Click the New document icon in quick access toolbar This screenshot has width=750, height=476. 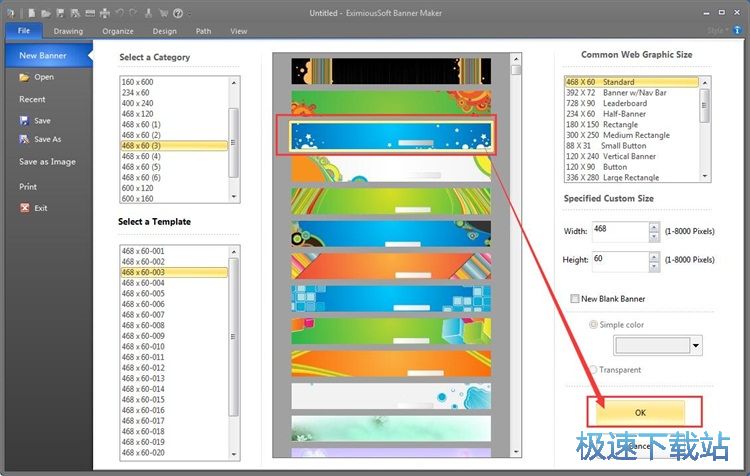click(31, 13)
